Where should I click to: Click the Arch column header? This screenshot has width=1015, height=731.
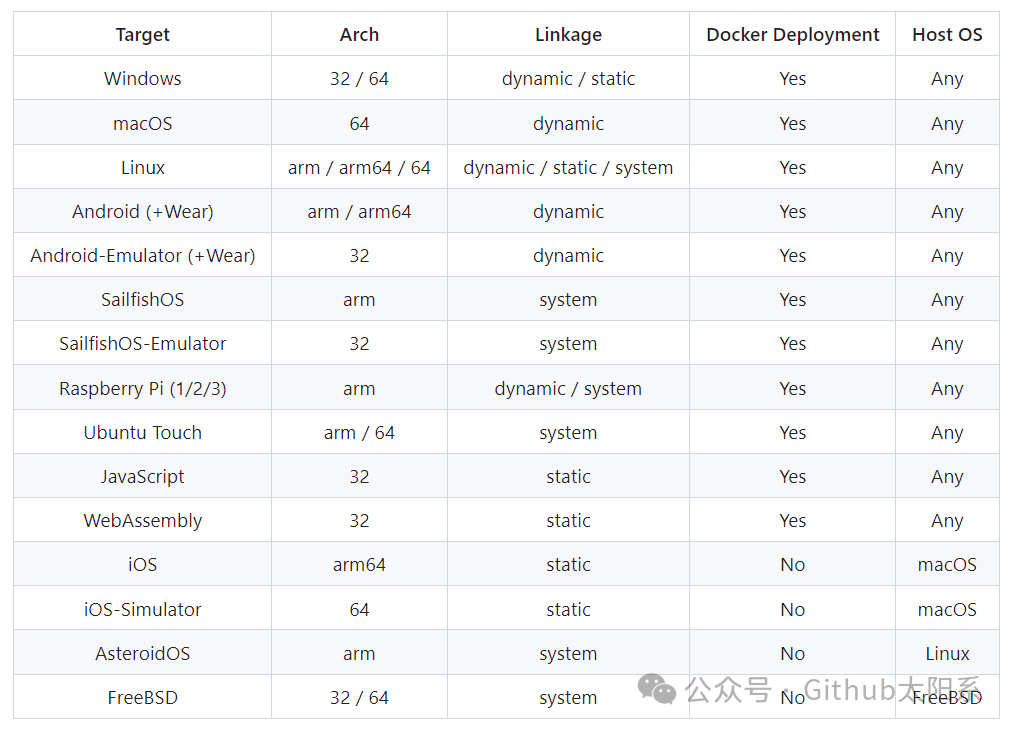359,35
